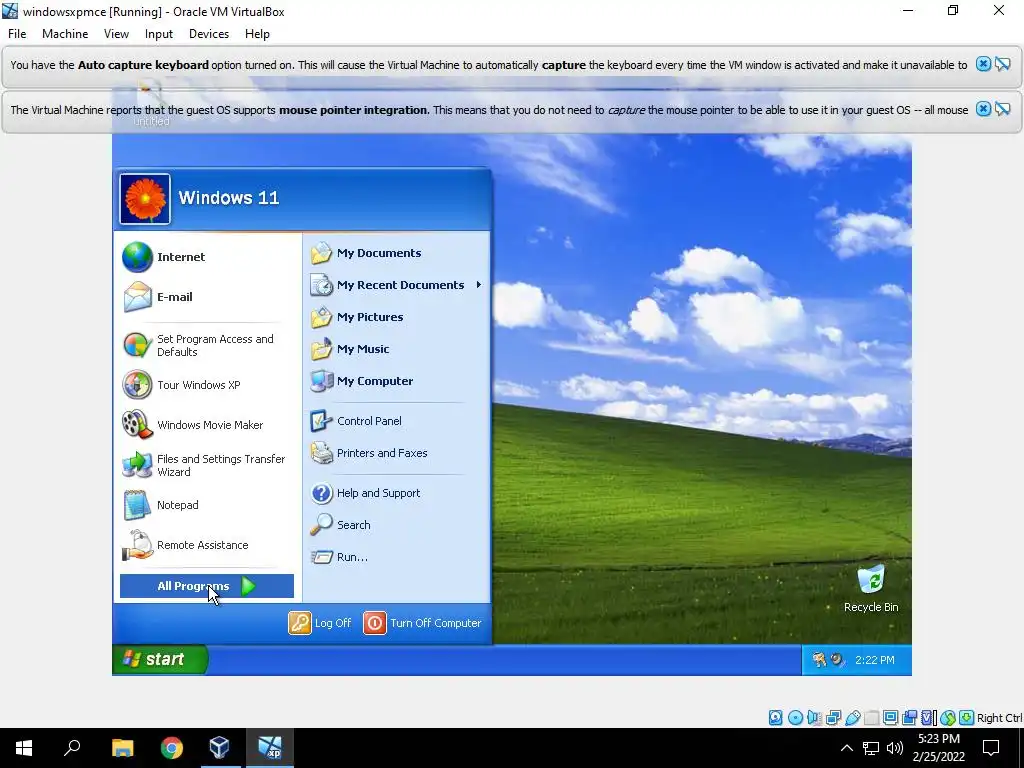Viewport: 1024px width, 768px height.
Task: Click recording indicator in VirtualBox status bar
Action: coord(910,718)
